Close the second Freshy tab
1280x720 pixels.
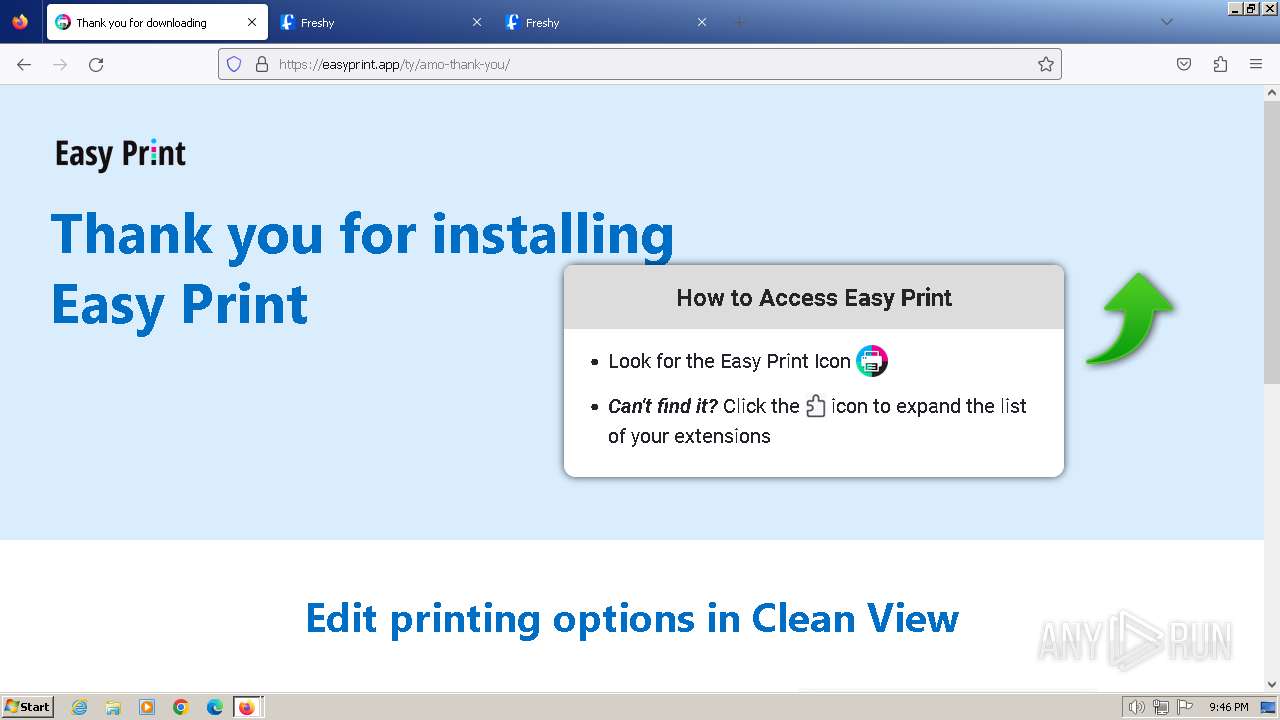pyautogui.click(x=702, y=22)
